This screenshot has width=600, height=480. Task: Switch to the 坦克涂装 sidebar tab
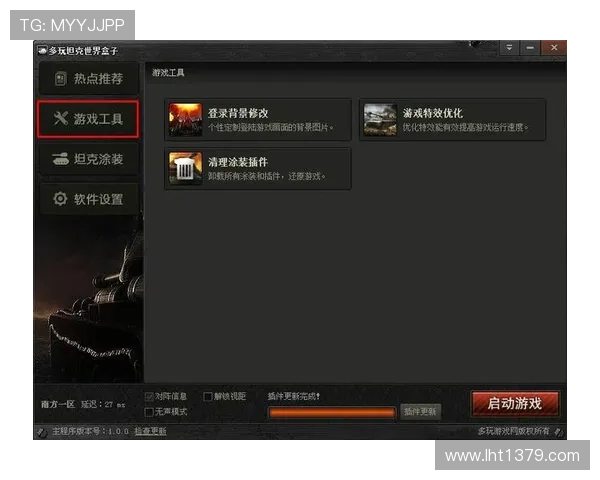click(x=89, y=159)
